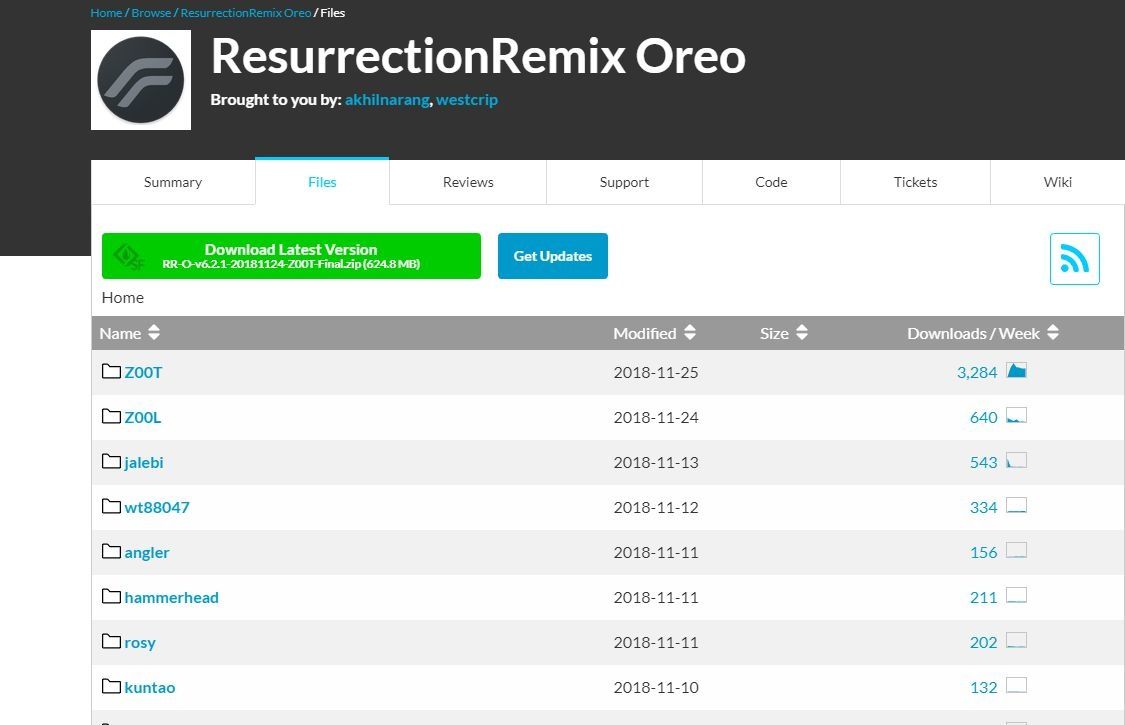
Task: Visit akhilnarang's profile link
Action: tap(387, 100)
